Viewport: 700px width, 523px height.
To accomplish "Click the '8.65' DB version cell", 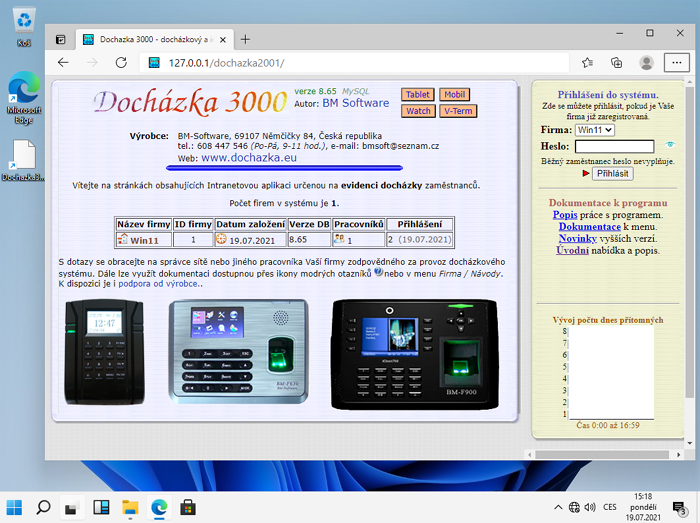I will pos(309,240).
